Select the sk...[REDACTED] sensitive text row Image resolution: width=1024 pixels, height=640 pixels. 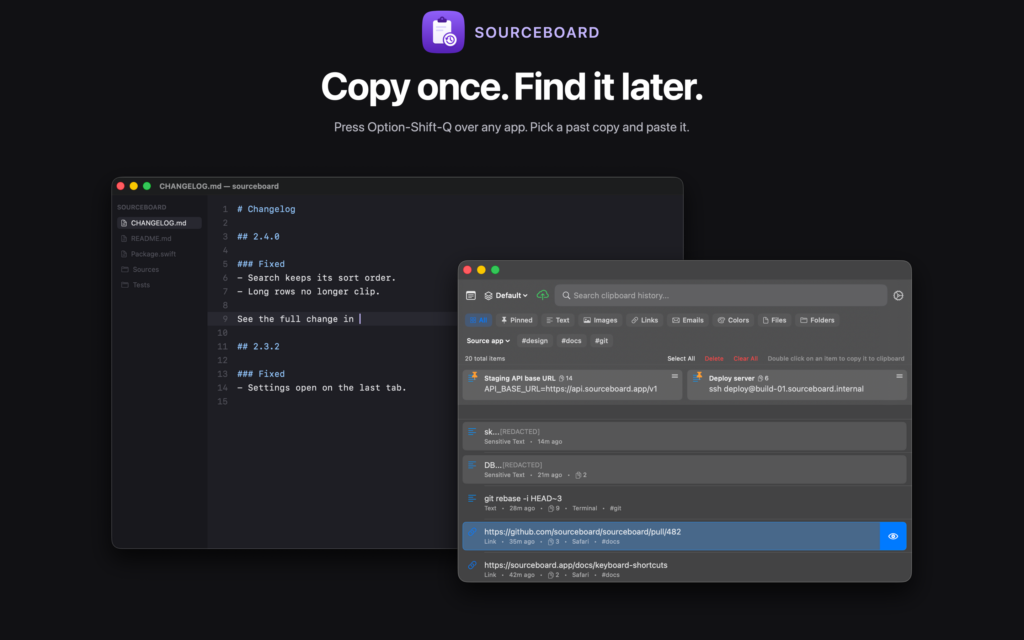tap(684, 436)
